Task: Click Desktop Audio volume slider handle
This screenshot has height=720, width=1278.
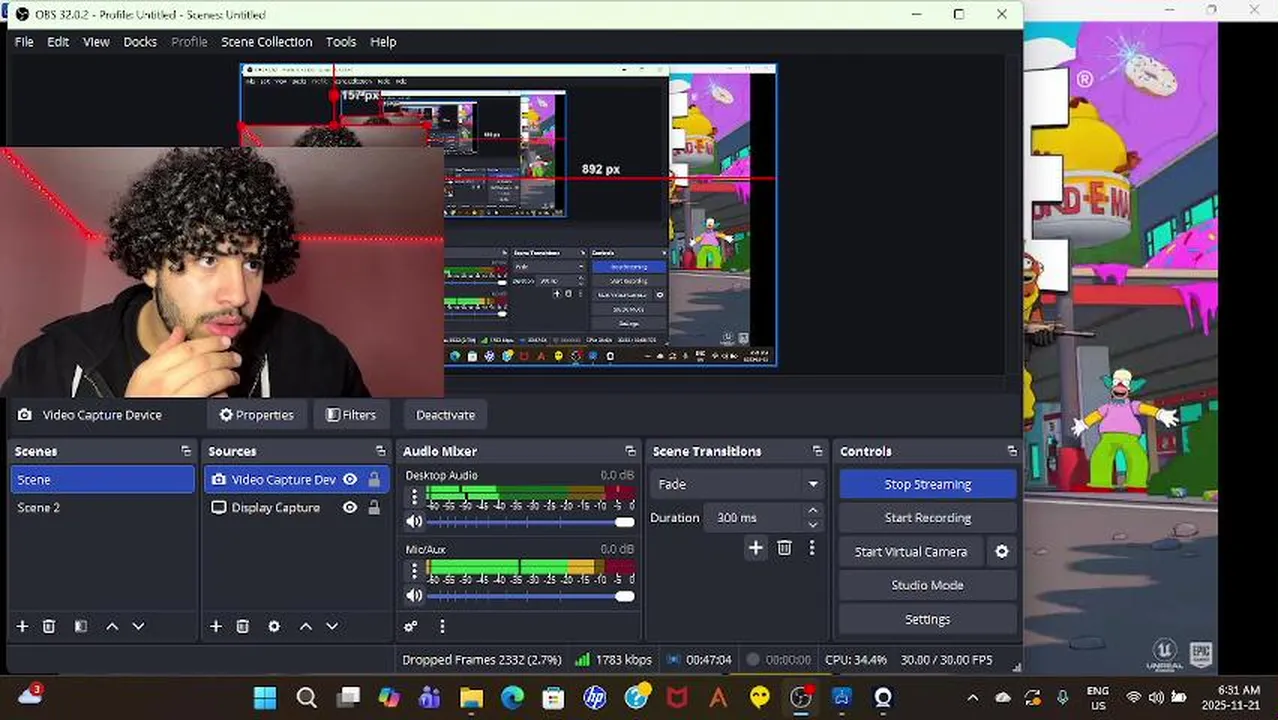Action: 625,522
